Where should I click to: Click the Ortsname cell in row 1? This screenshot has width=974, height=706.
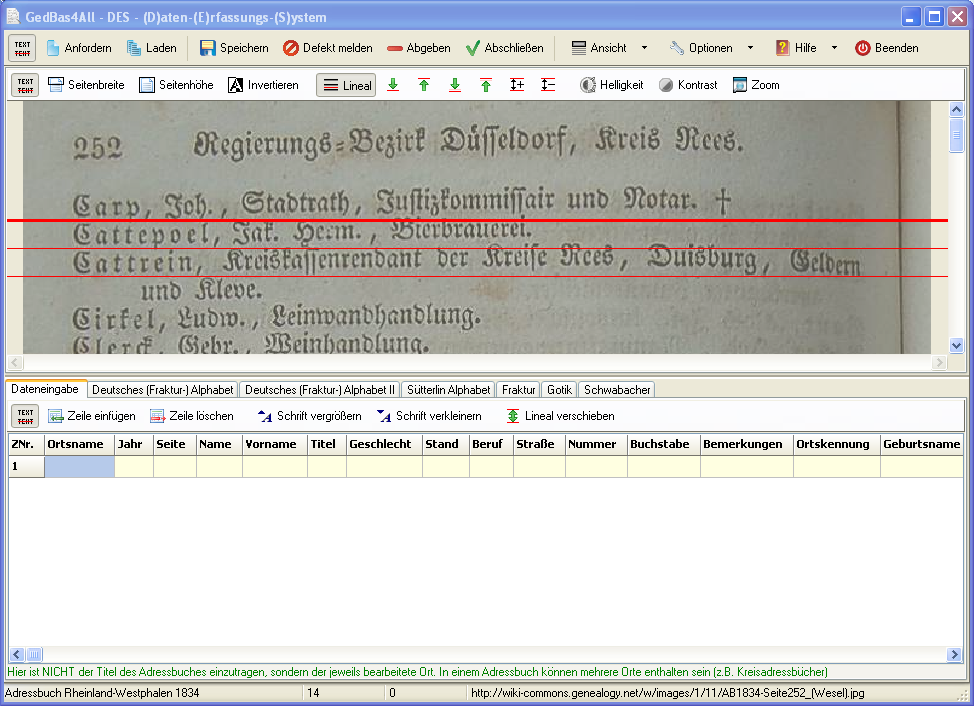(x=79, y=467)
